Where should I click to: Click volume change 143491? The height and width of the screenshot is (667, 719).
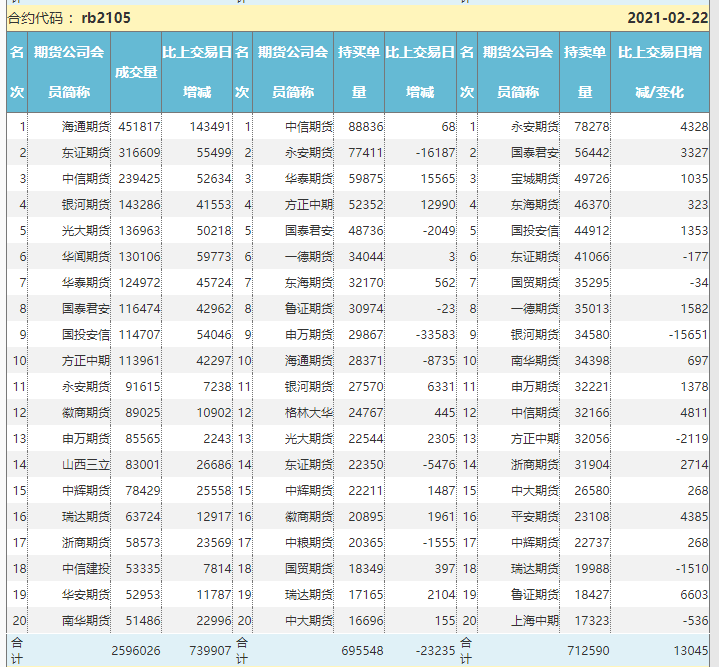(x=210, y=127)
